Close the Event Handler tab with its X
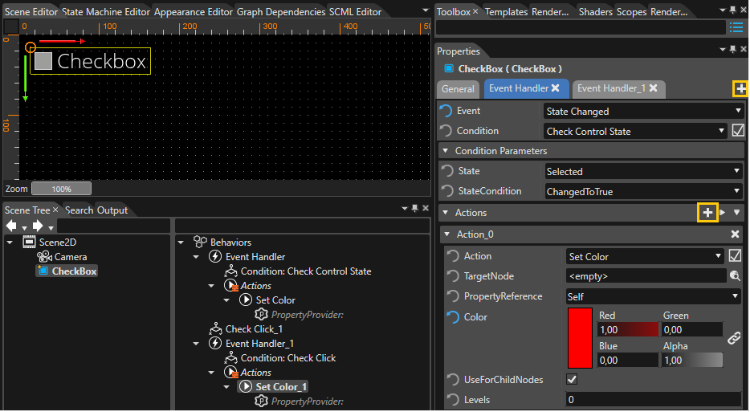Screen dimensions: 750x412 pyautogui.click(x=555, y=88)
